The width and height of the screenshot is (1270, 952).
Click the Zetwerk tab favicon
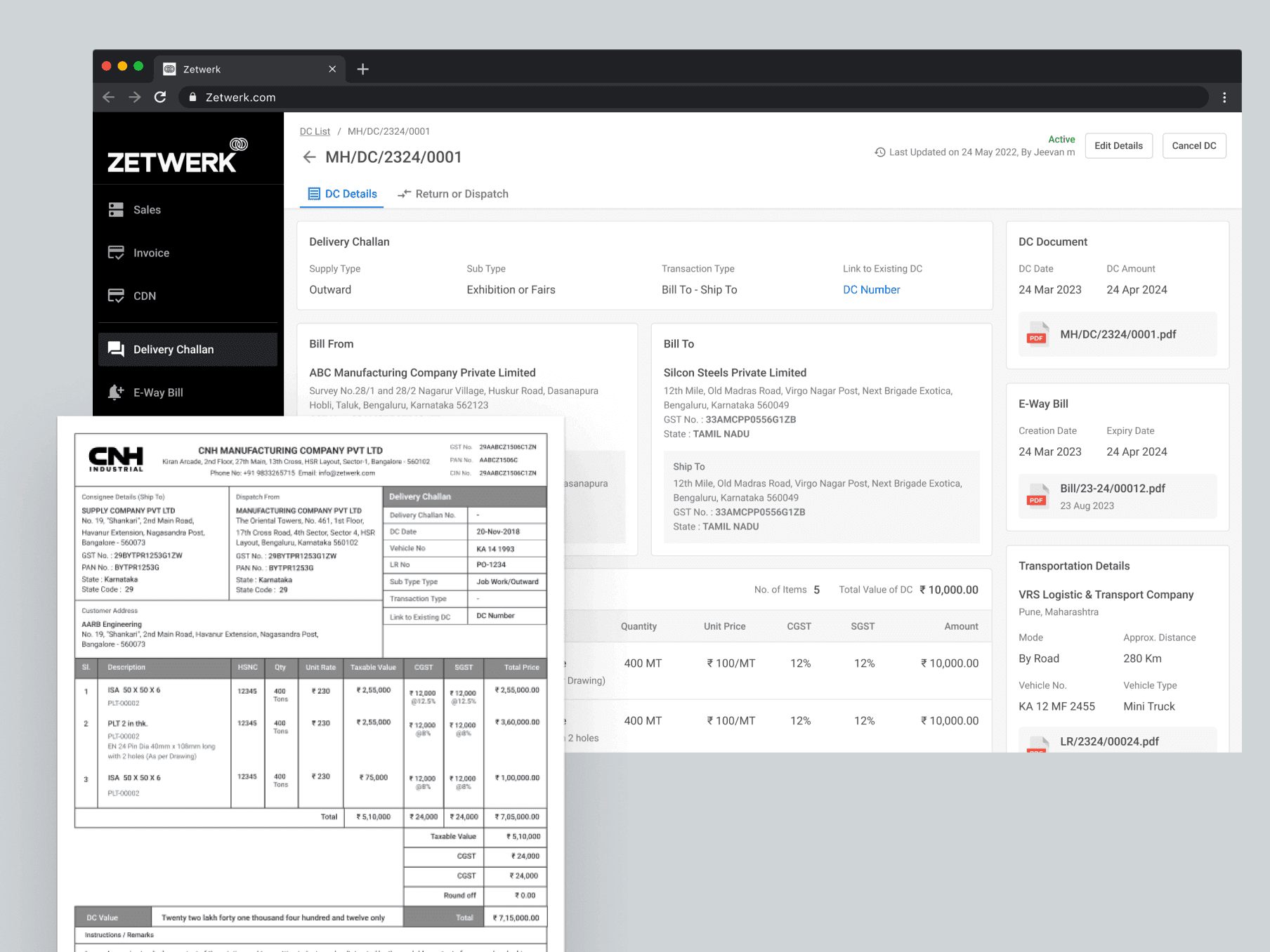tap(169, 69)
